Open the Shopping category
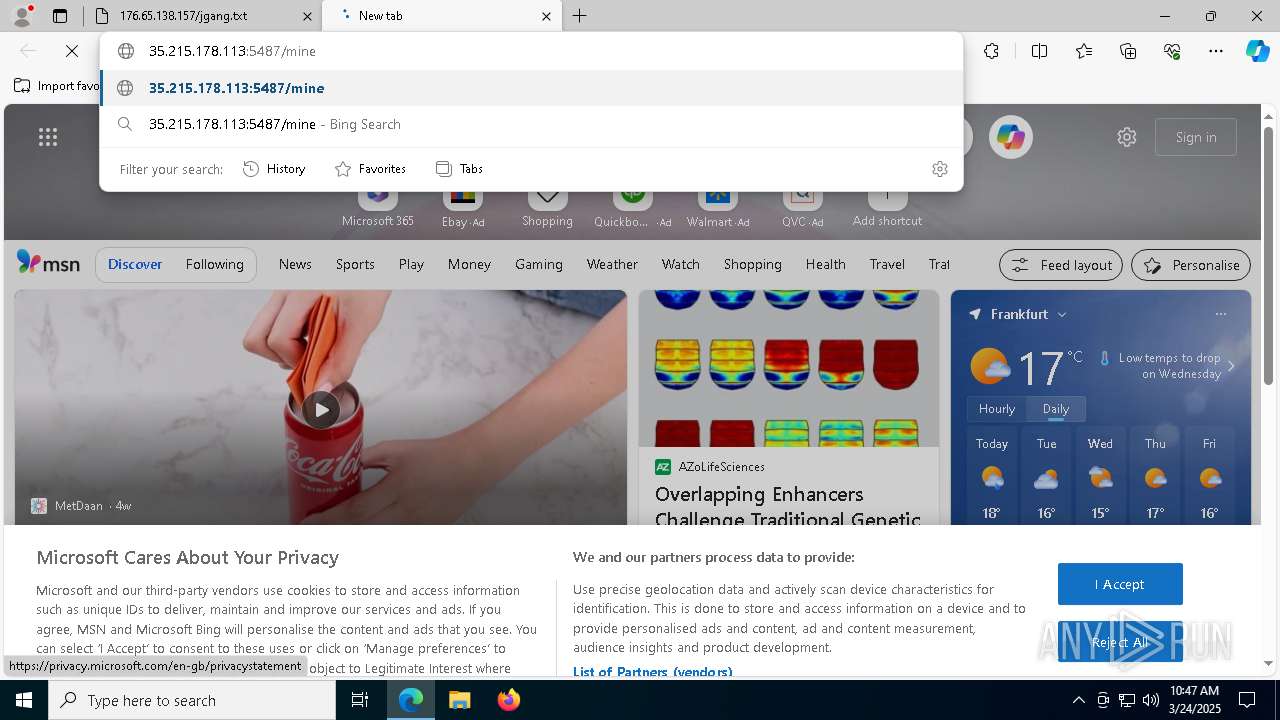 (752, 264)
